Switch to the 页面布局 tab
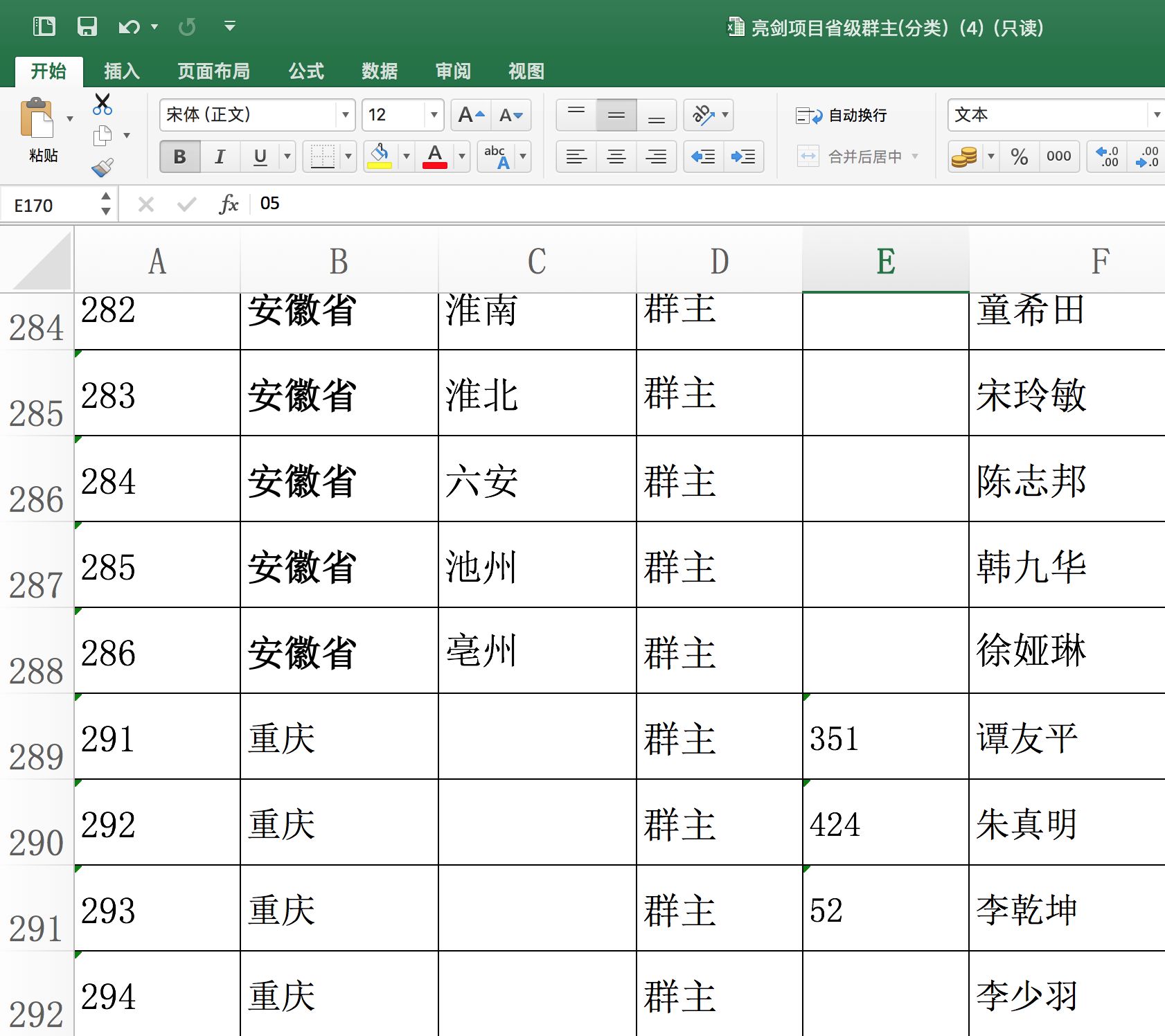Screen dimensions: 1165x1036 pos(213,71)
